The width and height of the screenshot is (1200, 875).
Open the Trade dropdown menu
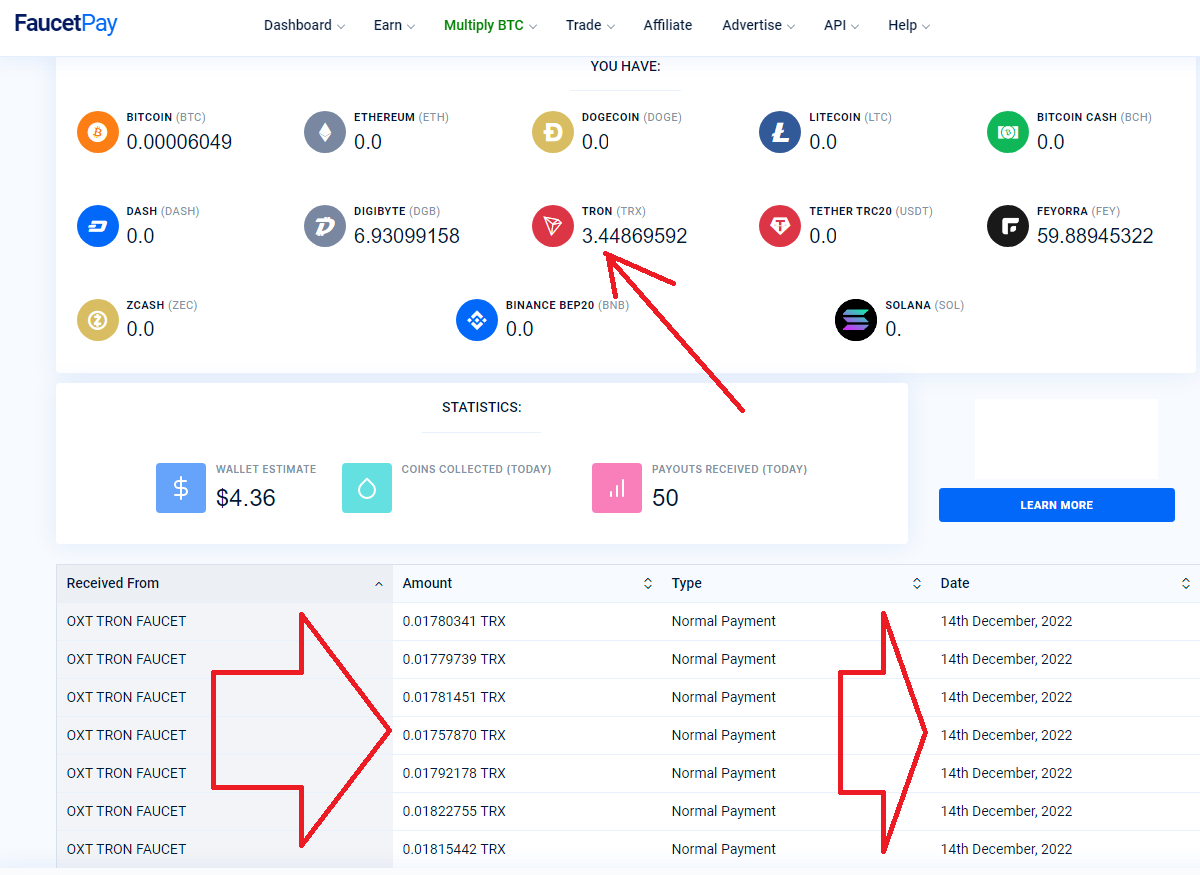(590, 25)
